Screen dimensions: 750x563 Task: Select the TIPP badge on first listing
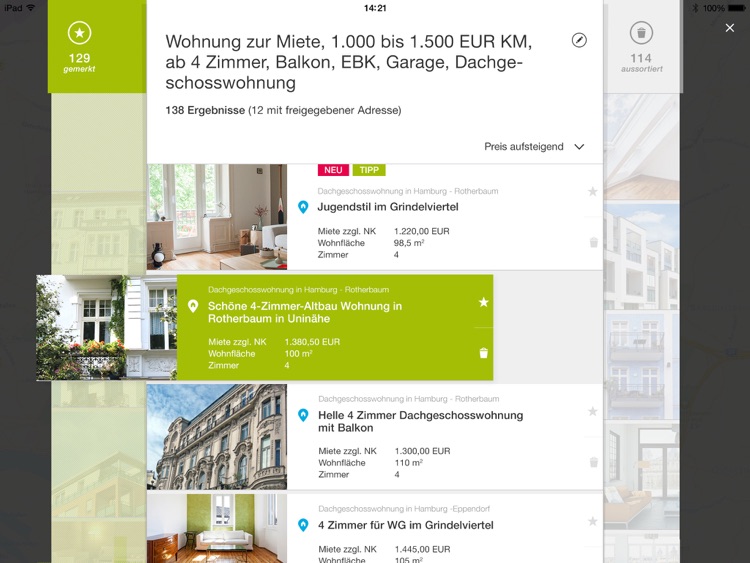[x=369, y=170]
